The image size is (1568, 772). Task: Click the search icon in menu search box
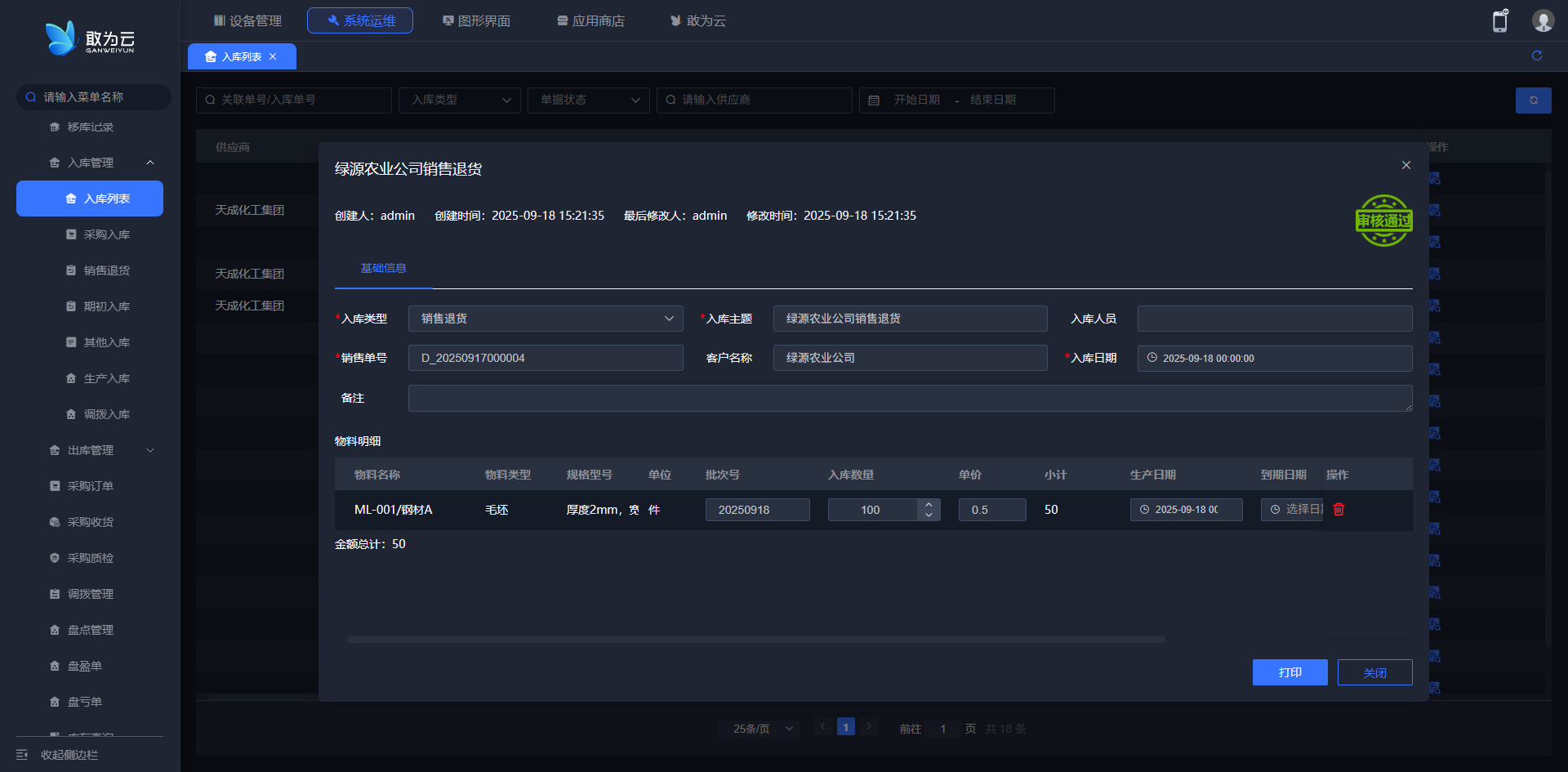[31, 97]
